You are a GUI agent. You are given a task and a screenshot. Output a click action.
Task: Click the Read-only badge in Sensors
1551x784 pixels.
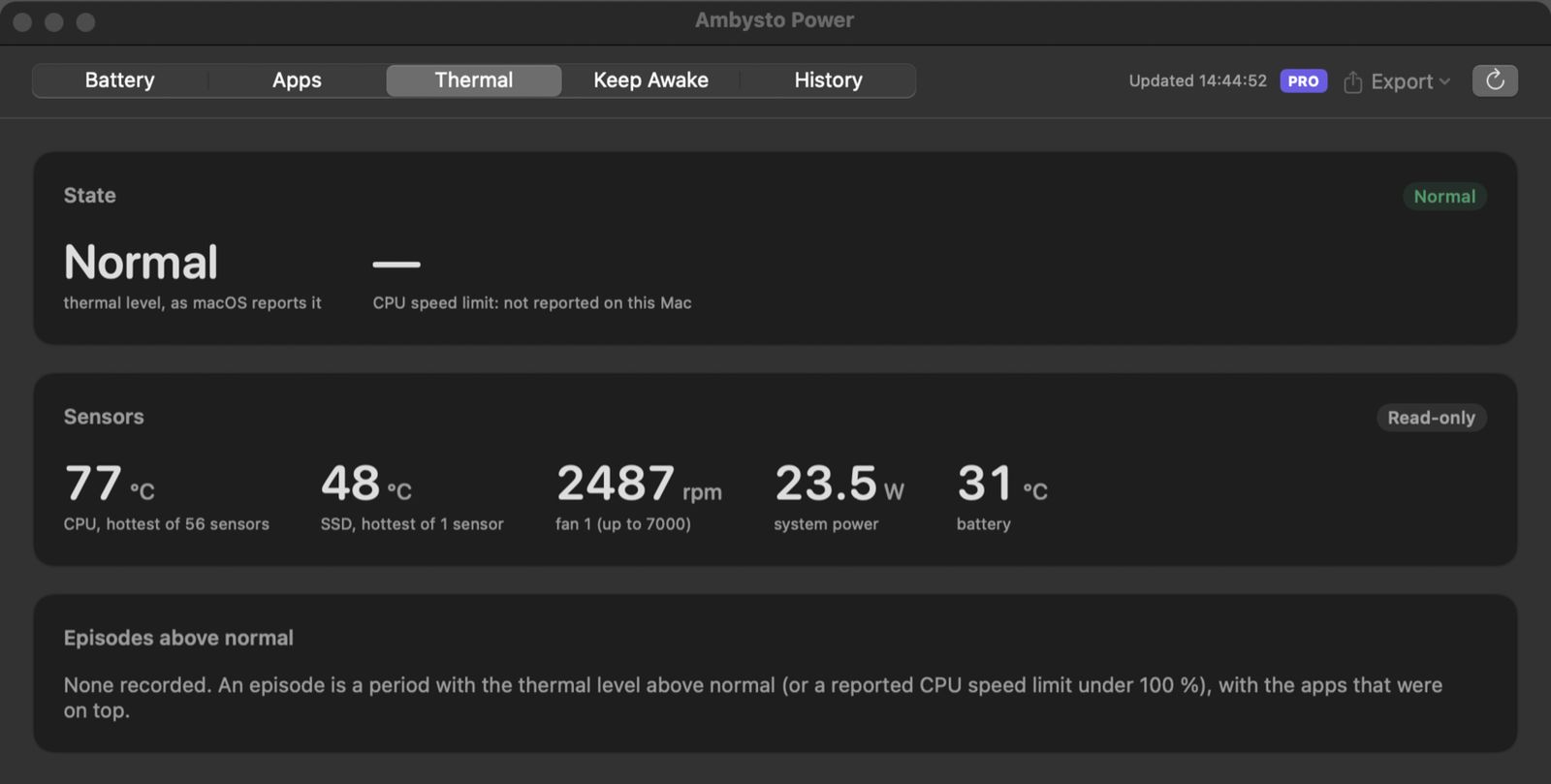click(x=1431, y=418)
